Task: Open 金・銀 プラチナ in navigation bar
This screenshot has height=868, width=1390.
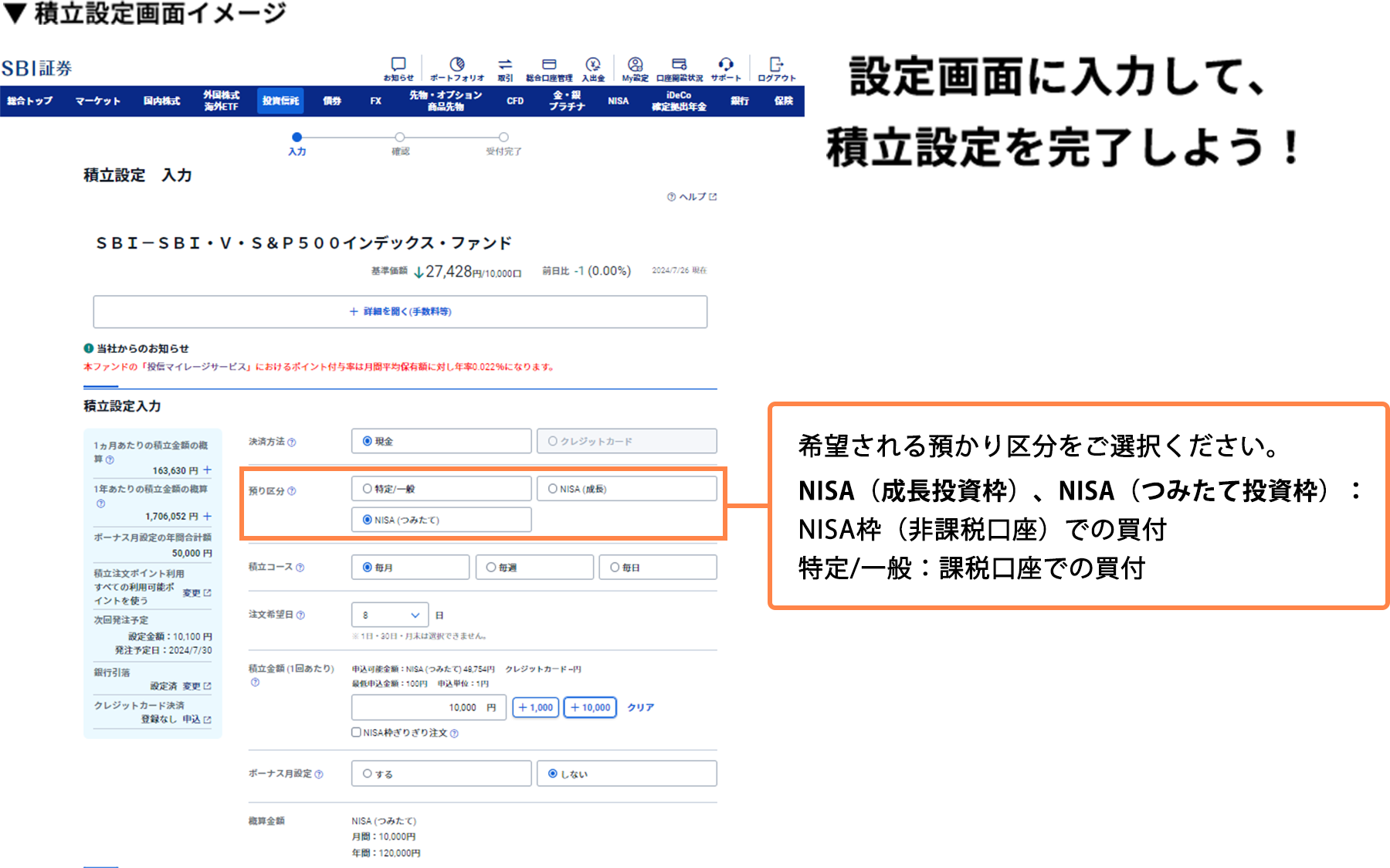Action: coord(567,100)
